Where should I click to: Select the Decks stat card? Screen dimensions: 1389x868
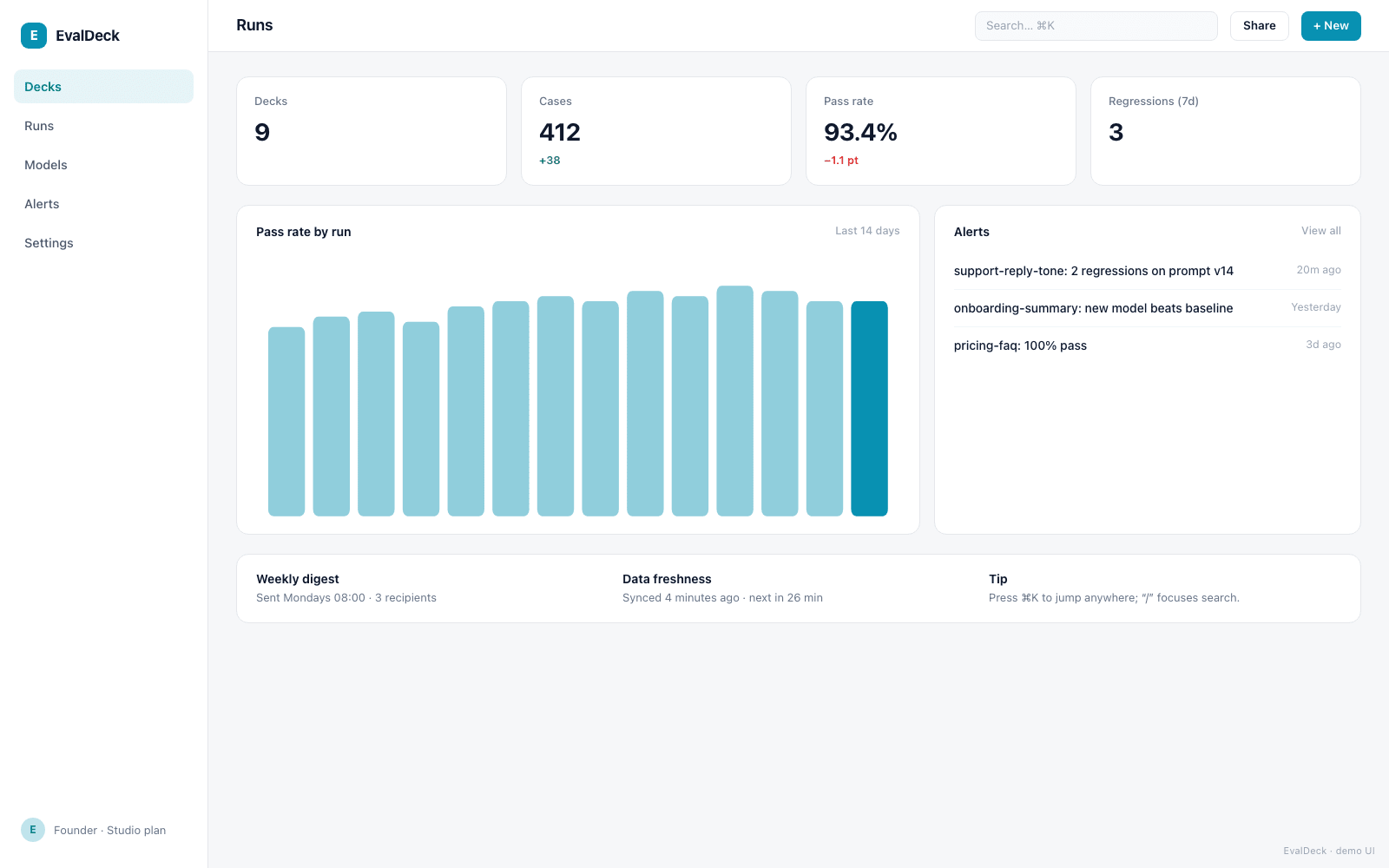(x=372, y=131)
